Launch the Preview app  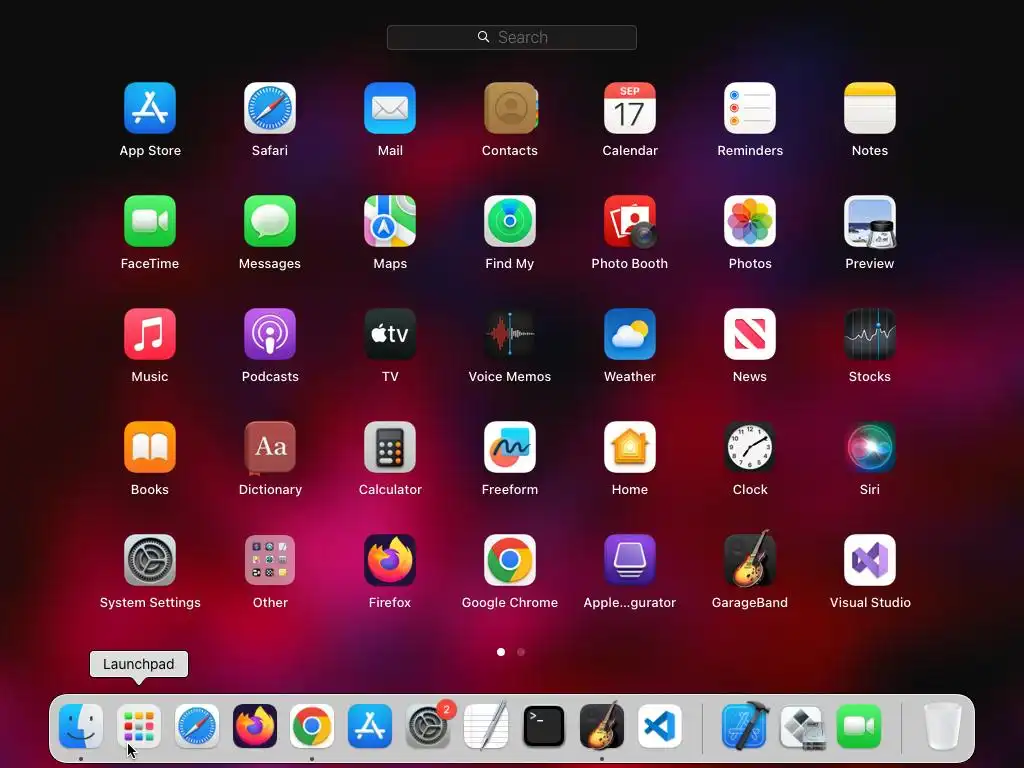[870, 221]
